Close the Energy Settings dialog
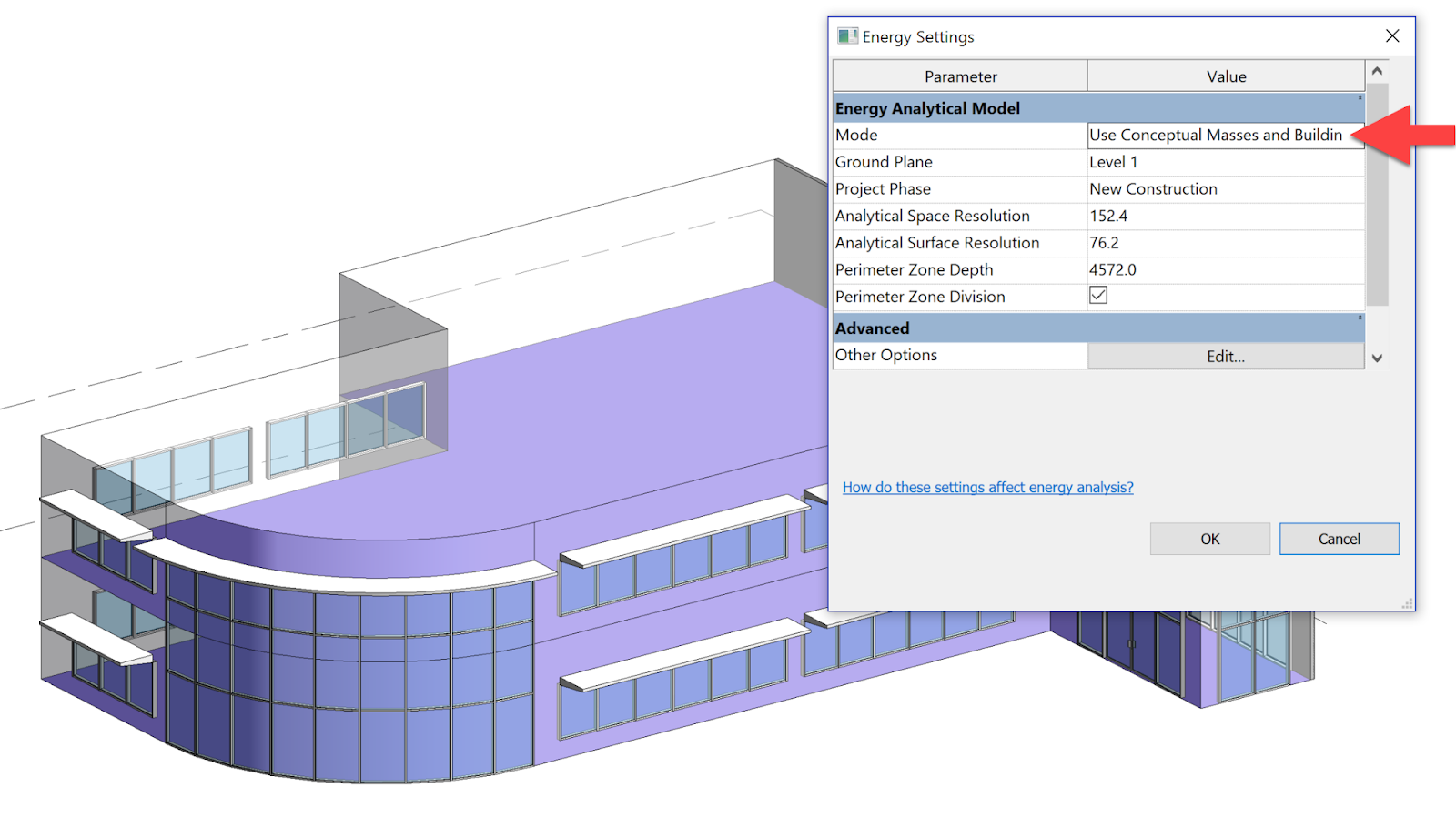 click(x=1392, y=36)
